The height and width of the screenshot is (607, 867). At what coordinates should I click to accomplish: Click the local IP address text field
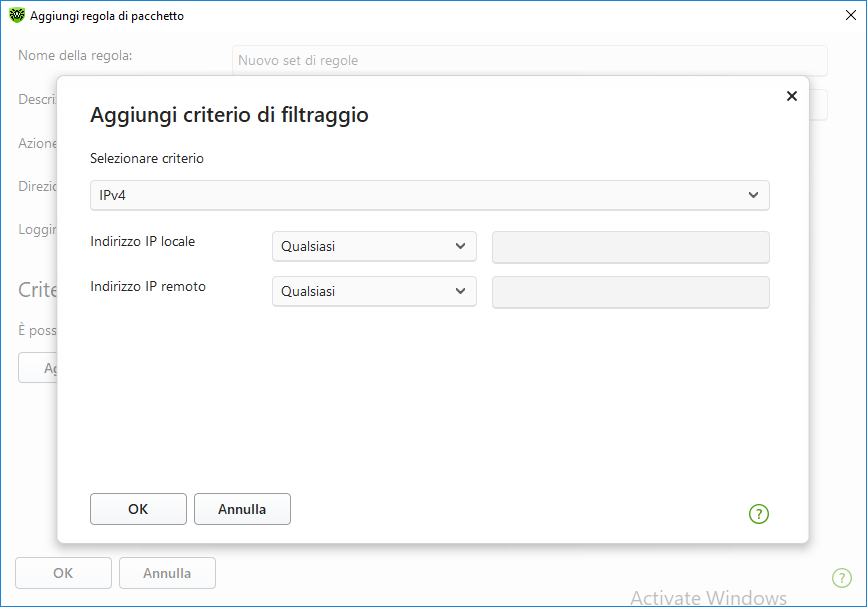click(630, 247)
